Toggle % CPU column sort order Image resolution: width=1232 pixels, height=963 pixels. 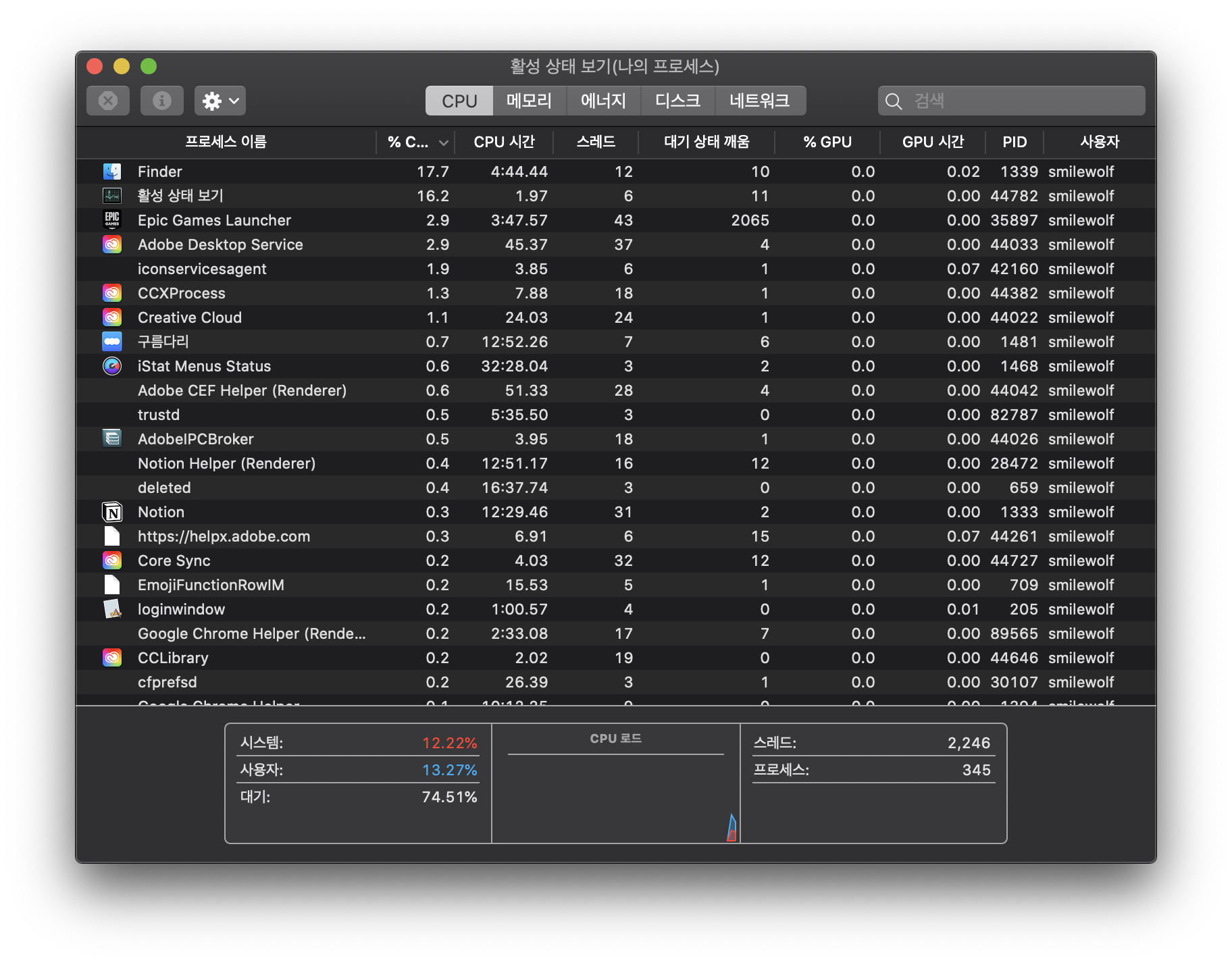416,142
